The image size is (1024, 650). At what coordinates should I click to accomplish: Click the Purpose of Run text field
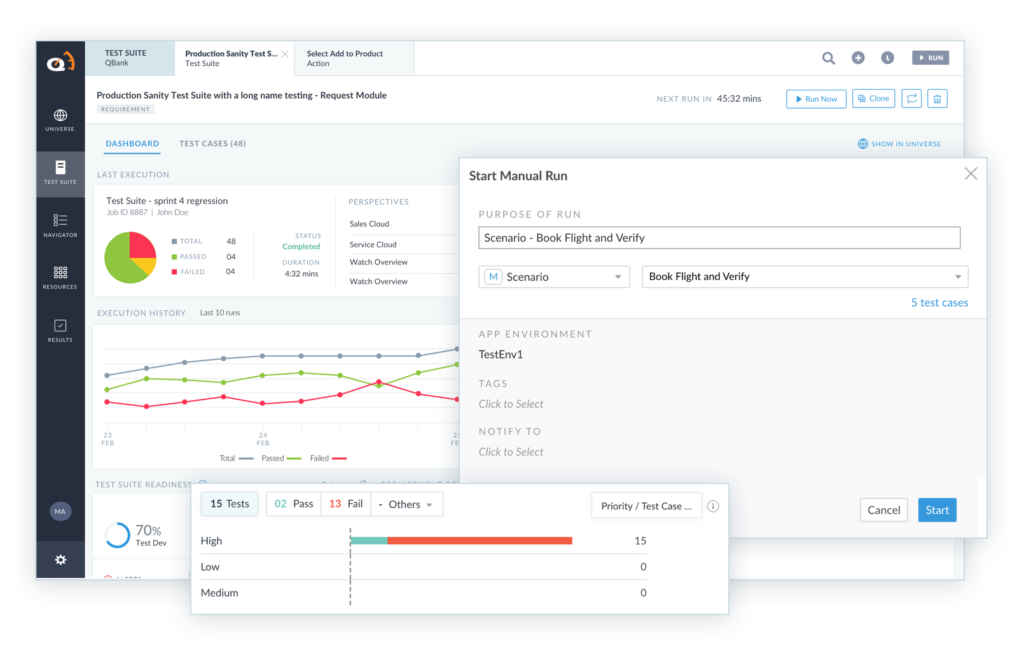pyautogui.click(x=720, y=238)
